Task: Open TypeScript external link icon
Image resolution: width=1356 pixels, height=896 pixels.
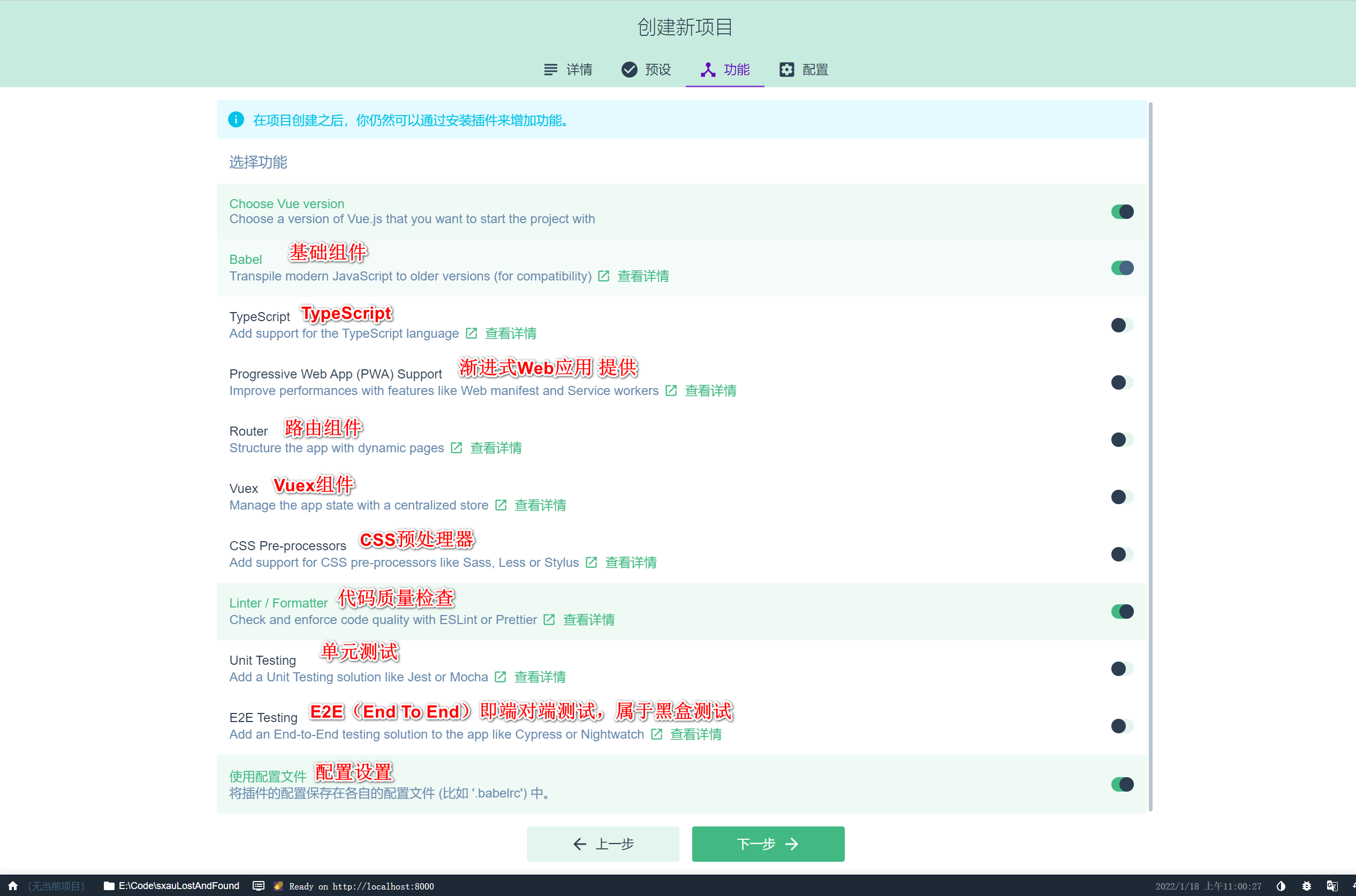Action: (471, 333)
